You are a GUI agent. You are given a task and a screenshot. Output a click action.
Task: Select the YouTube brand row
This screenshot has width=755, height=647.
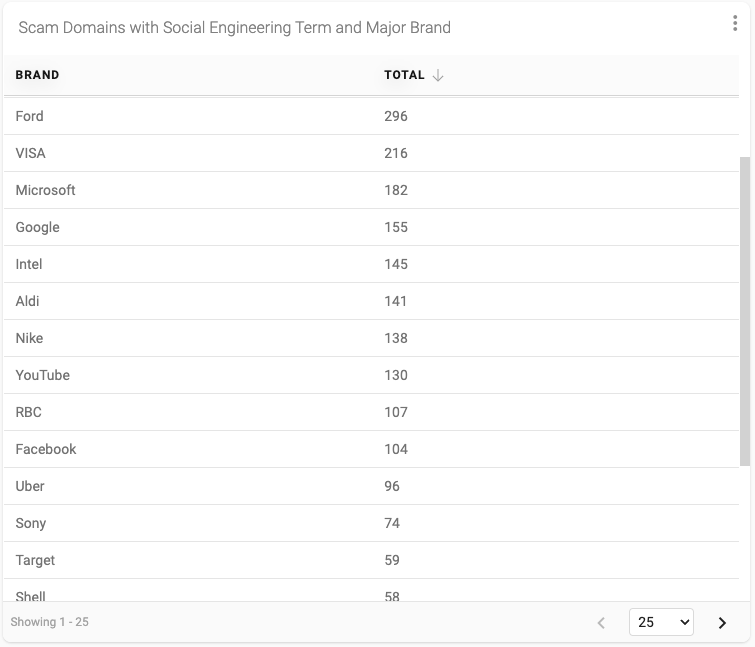pos(371,375)
